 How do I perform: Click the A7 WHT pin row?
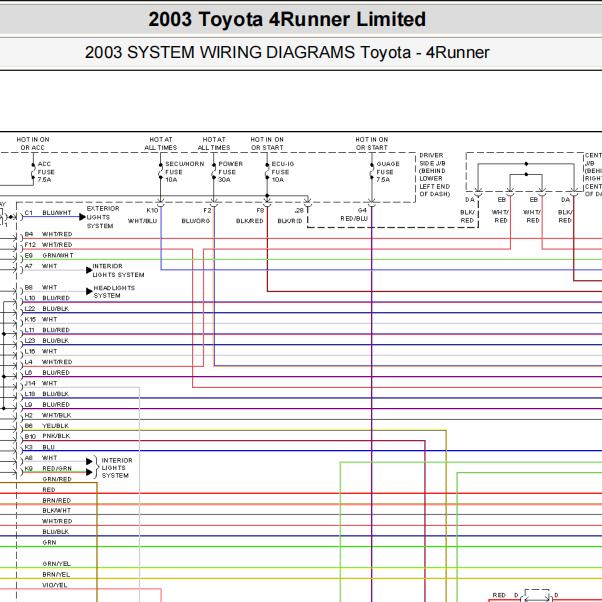coord(41,266)
